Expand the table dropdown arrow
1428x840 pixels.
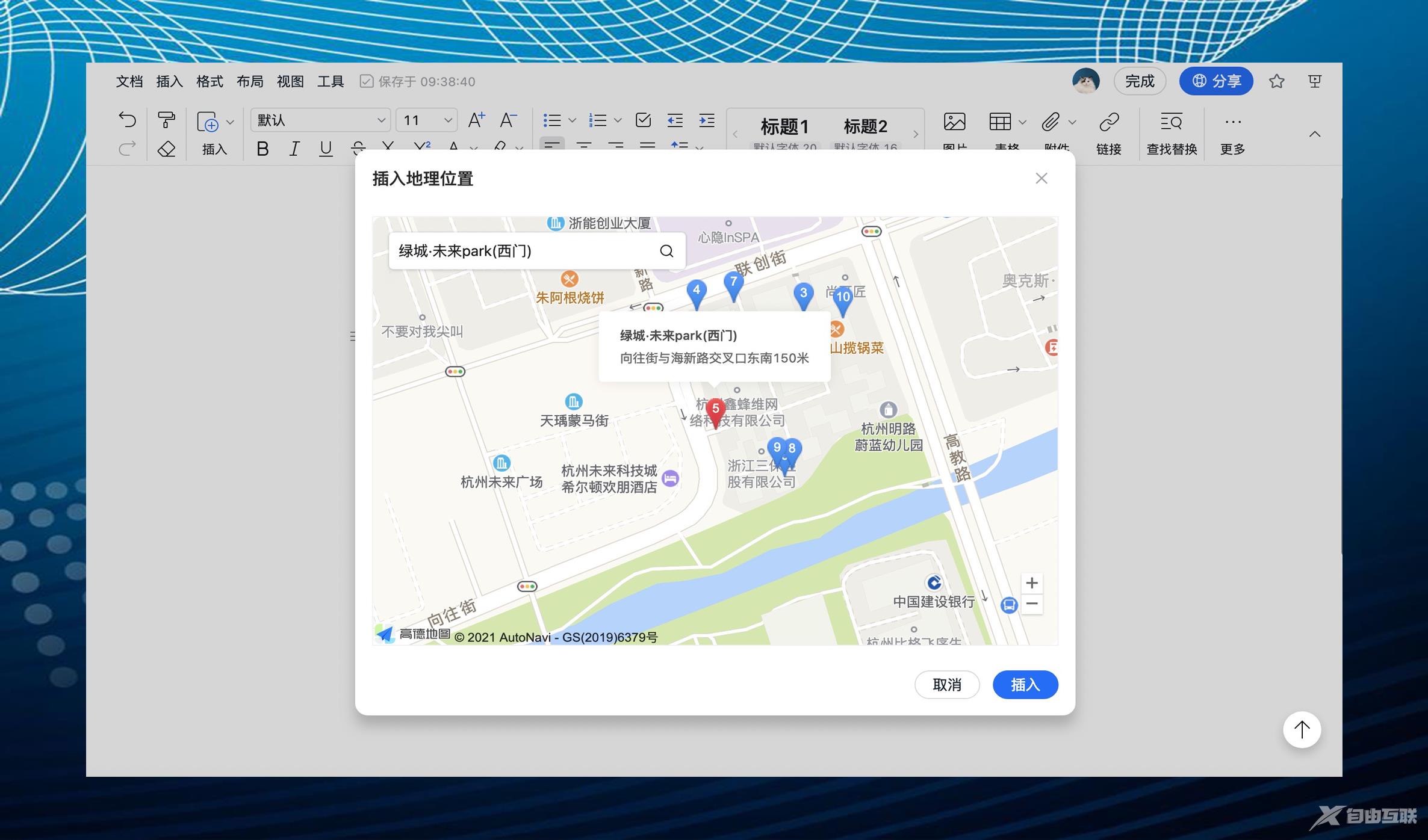(x=1022, y=122)
